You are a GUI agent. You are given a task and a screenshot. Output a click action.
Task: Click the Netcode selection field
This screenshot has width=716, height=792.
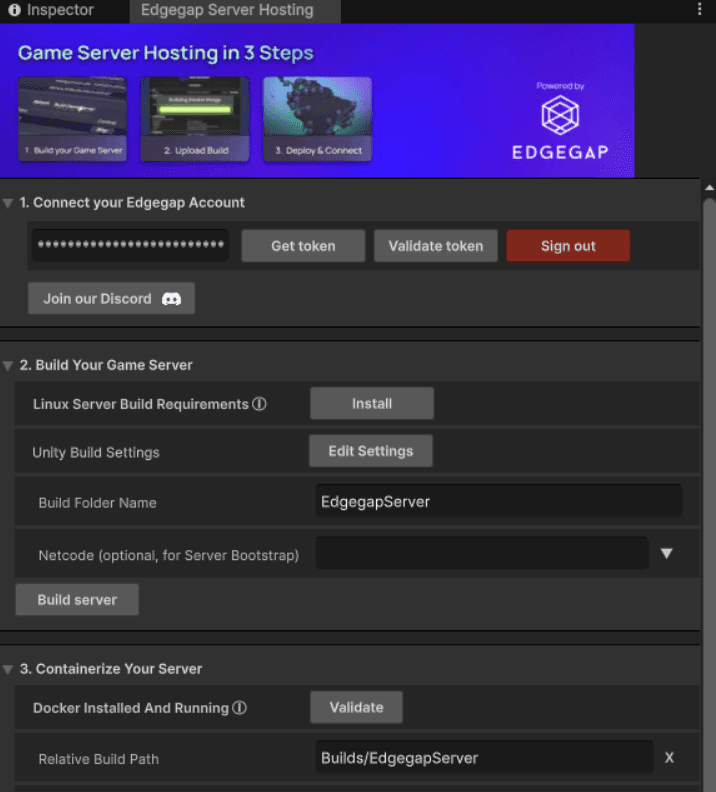pyautogui.click(x=482, y=553)
